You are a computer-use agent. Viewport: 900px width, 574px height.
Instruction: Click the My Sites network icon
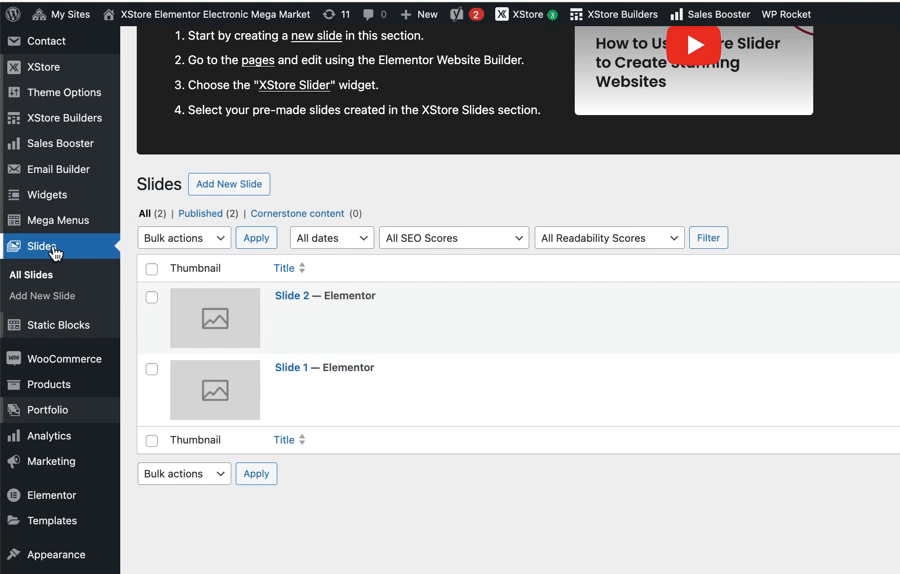click(39, 14)
